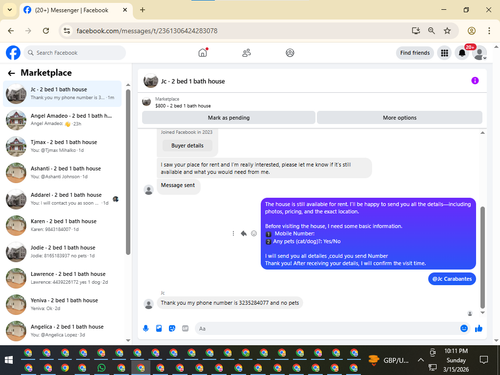The width and height of the screenshot is (500, 375).
Task: Open emoji picker in message box
Action: coord(464,328)
